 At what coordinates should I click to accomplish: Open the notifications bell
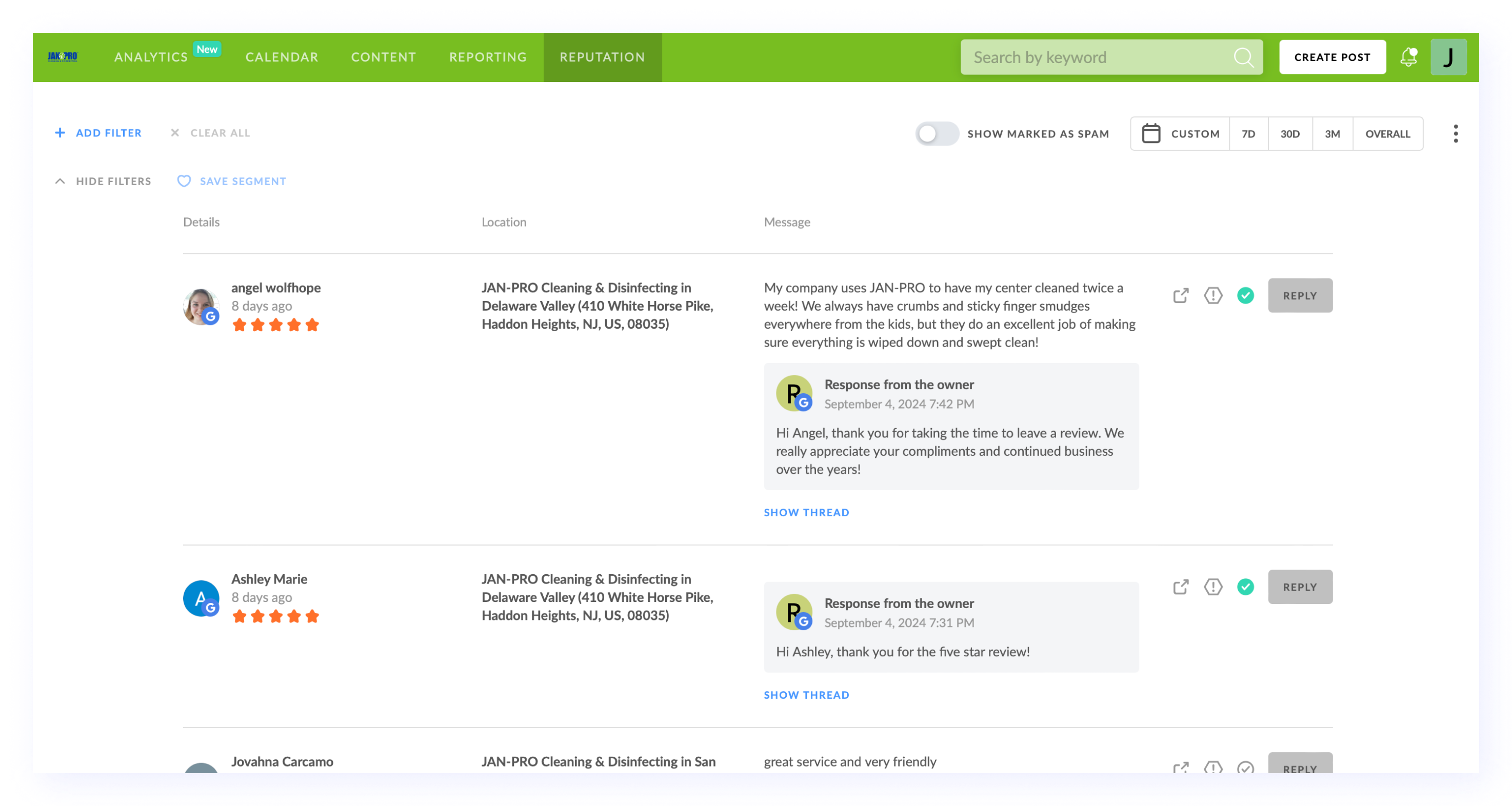[x=1409, y=57]
